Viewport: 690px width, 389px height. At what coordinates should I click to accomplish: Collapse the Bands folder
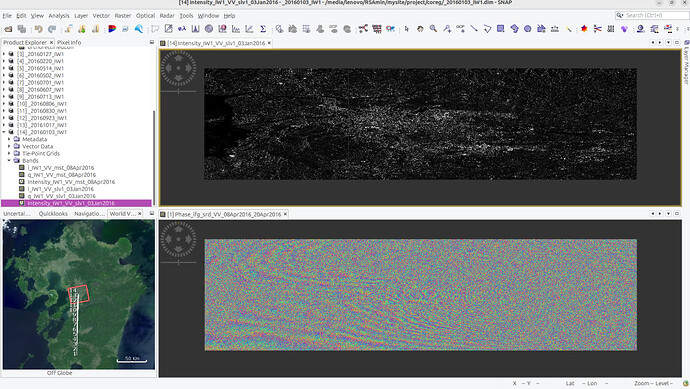pos(9,161)
